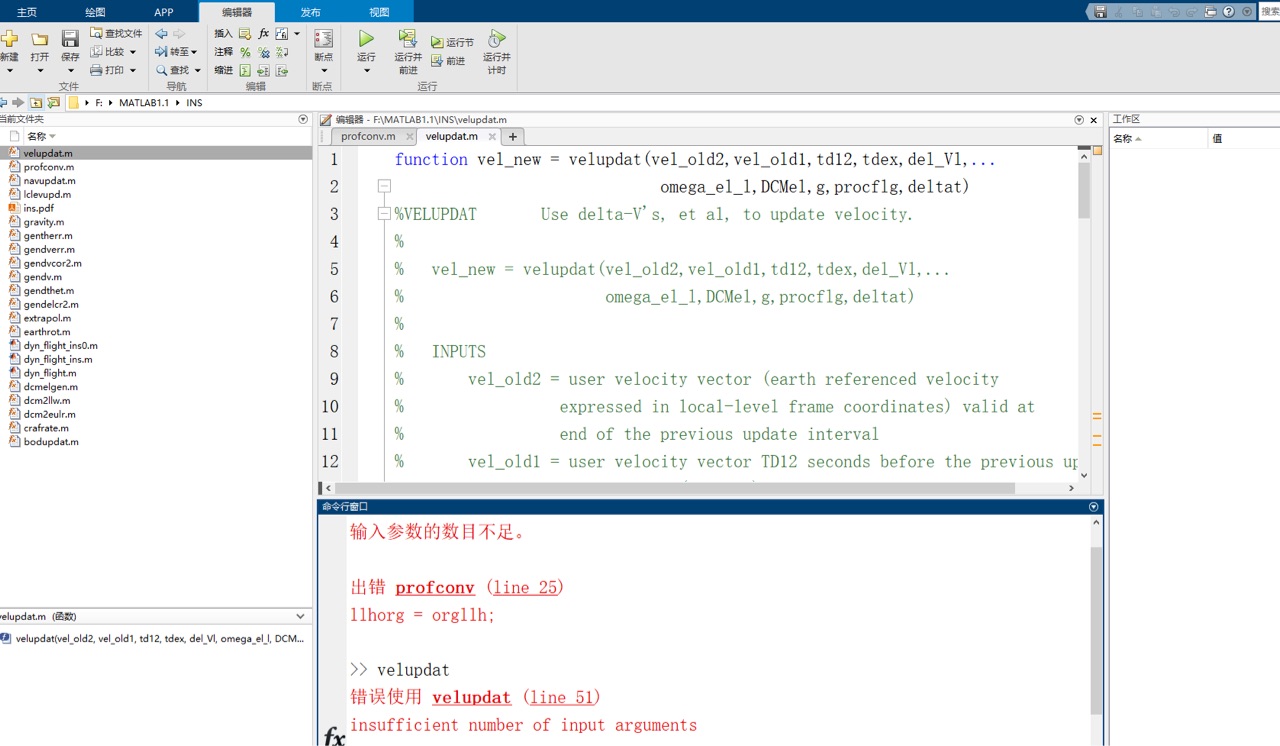
Task: Select bodupdat.m in the file list
Action: click(51, 441)
